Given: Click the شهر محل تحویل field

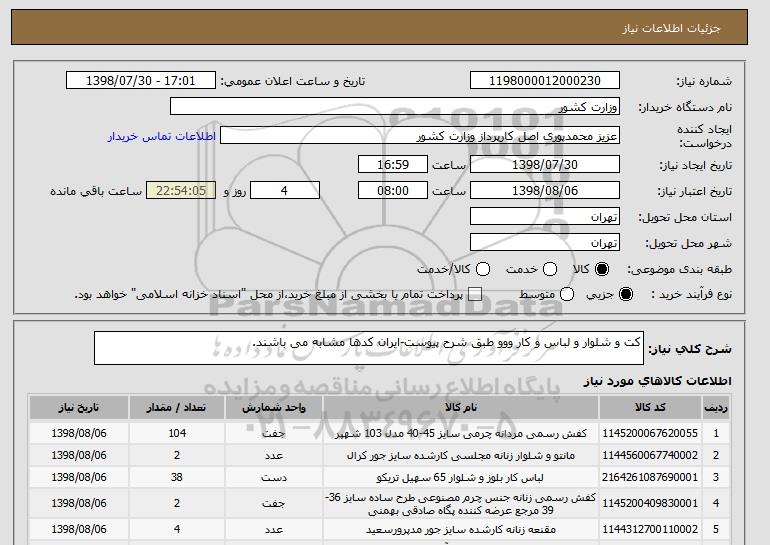Looking at the screenshot, I should click(545, 243).
